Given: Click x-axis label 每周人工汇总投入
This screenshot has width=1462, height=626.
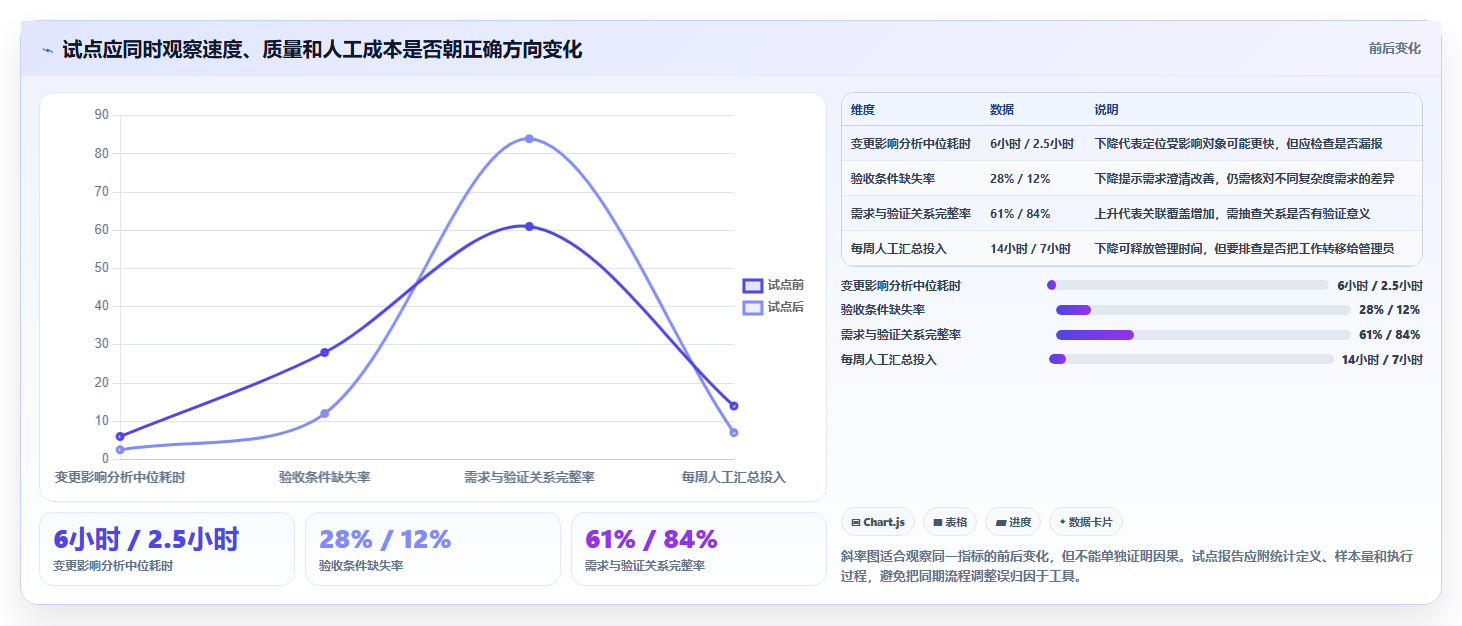Looking at the screenshot, I should tap(734, 477).
